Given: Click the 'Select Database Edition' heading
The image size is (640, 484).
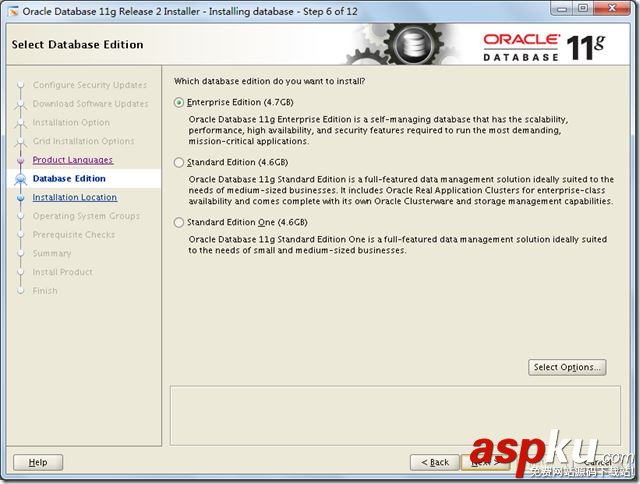Looking at the screenshot, I should point(78,44).
